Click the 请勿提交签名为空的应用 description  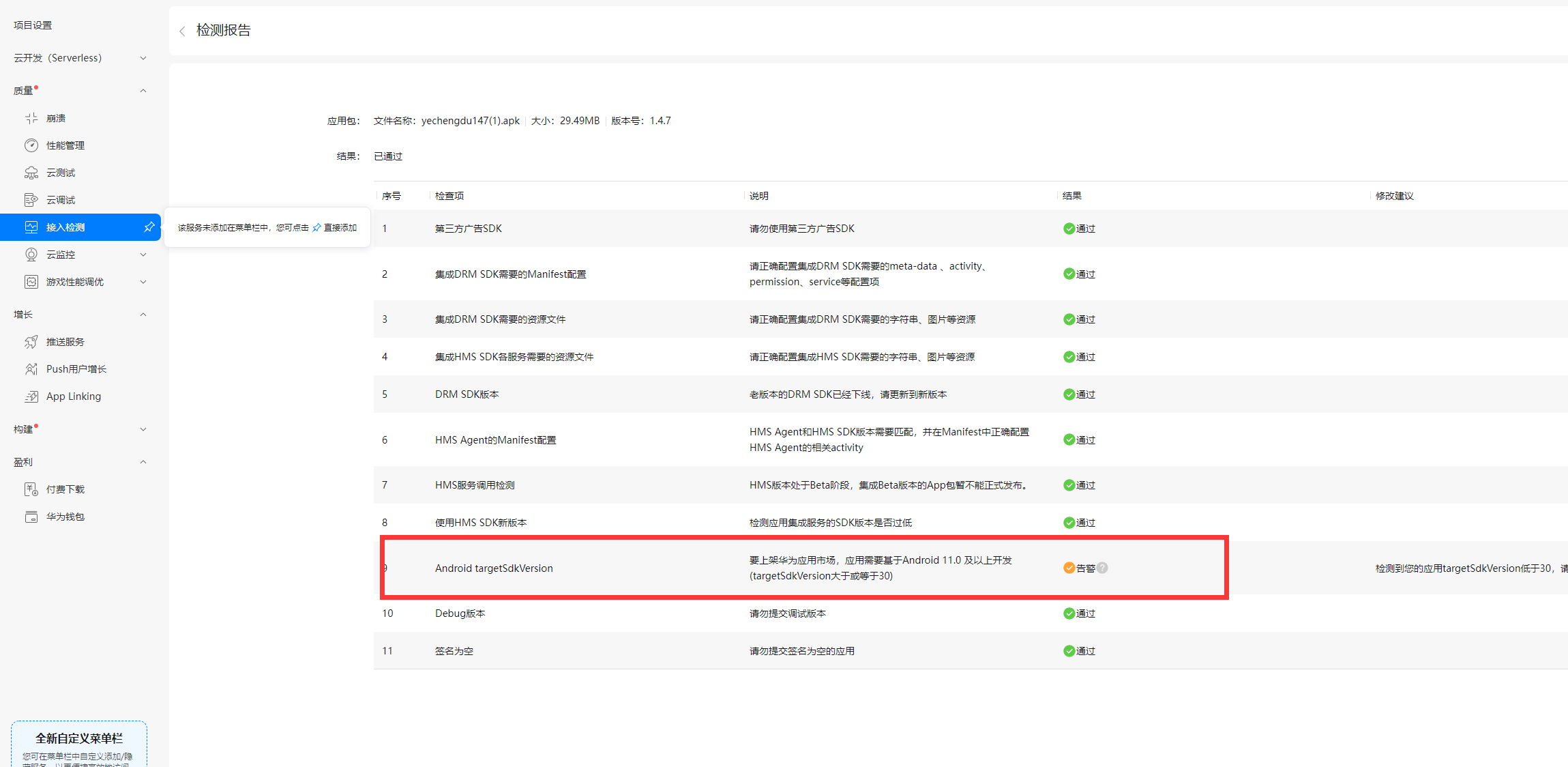(x=802, y=651)
